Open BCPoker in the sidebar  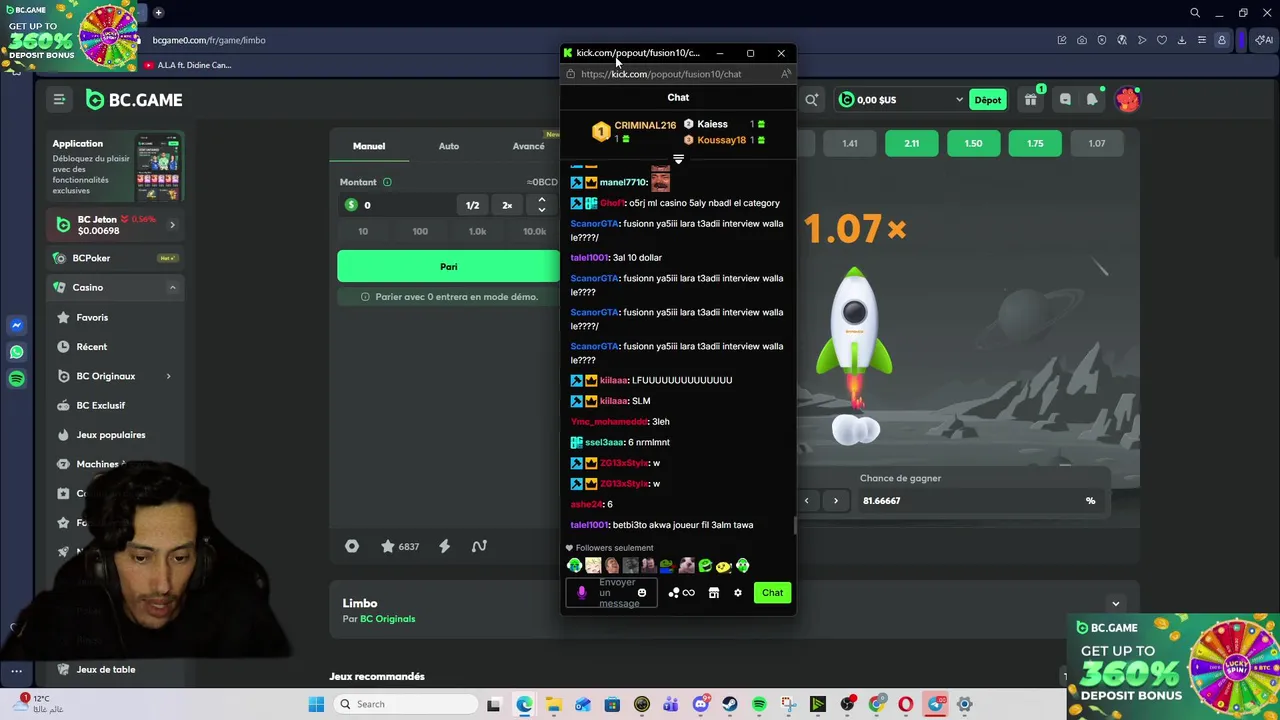tap(115, 258)
